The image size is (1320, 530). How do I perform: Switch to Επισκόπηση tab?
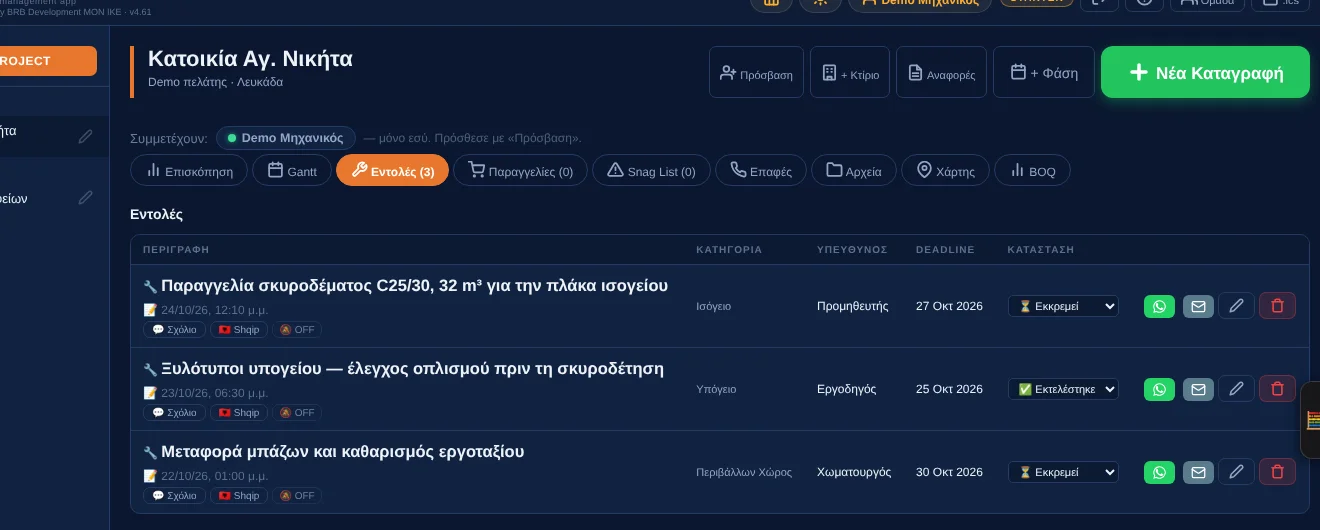click(x=189, y=171)
